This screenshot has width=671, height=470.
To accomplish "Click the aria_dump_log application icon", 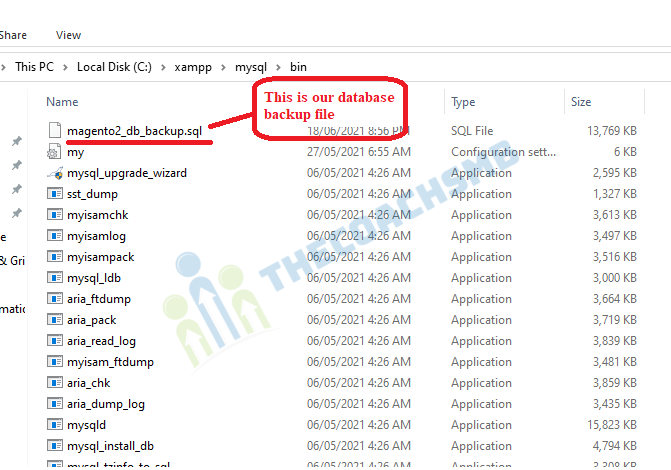I will [x=55, y=403].
